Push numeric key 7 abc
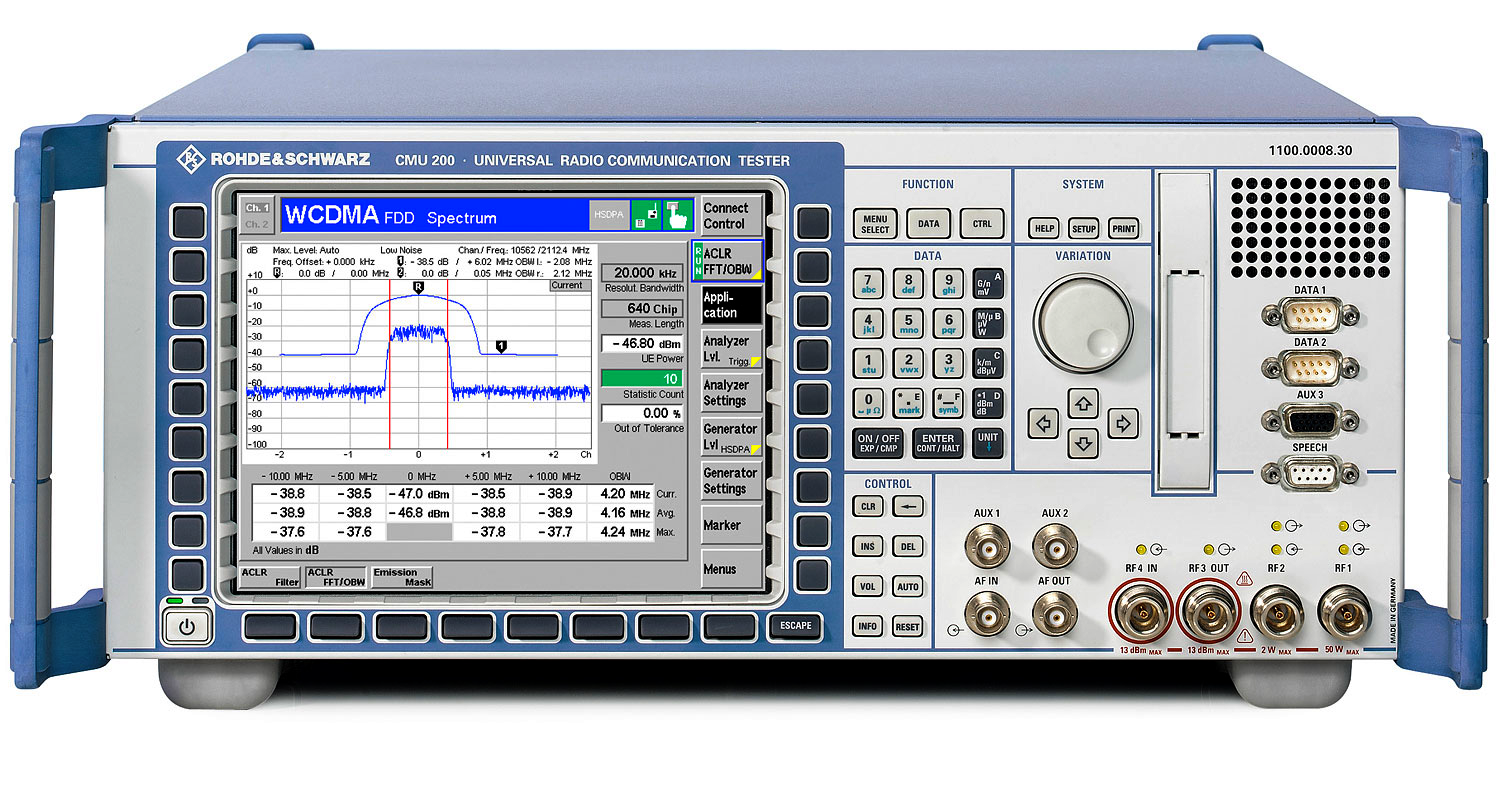This screenshot has width=1500, height=800. tap(868, 284)
